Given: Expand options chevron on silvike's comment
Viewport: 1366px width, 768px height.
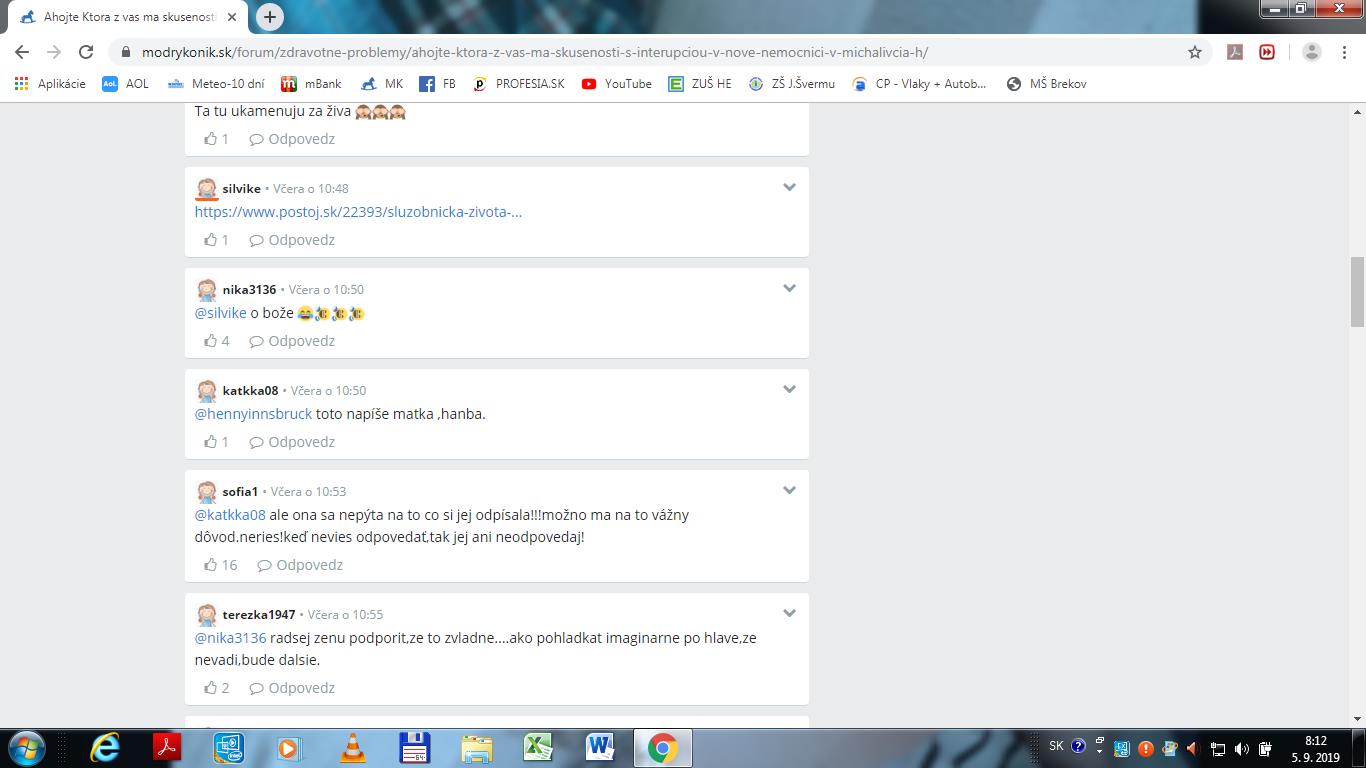Looking at the screenshot, I should click(x=789, y=187).
